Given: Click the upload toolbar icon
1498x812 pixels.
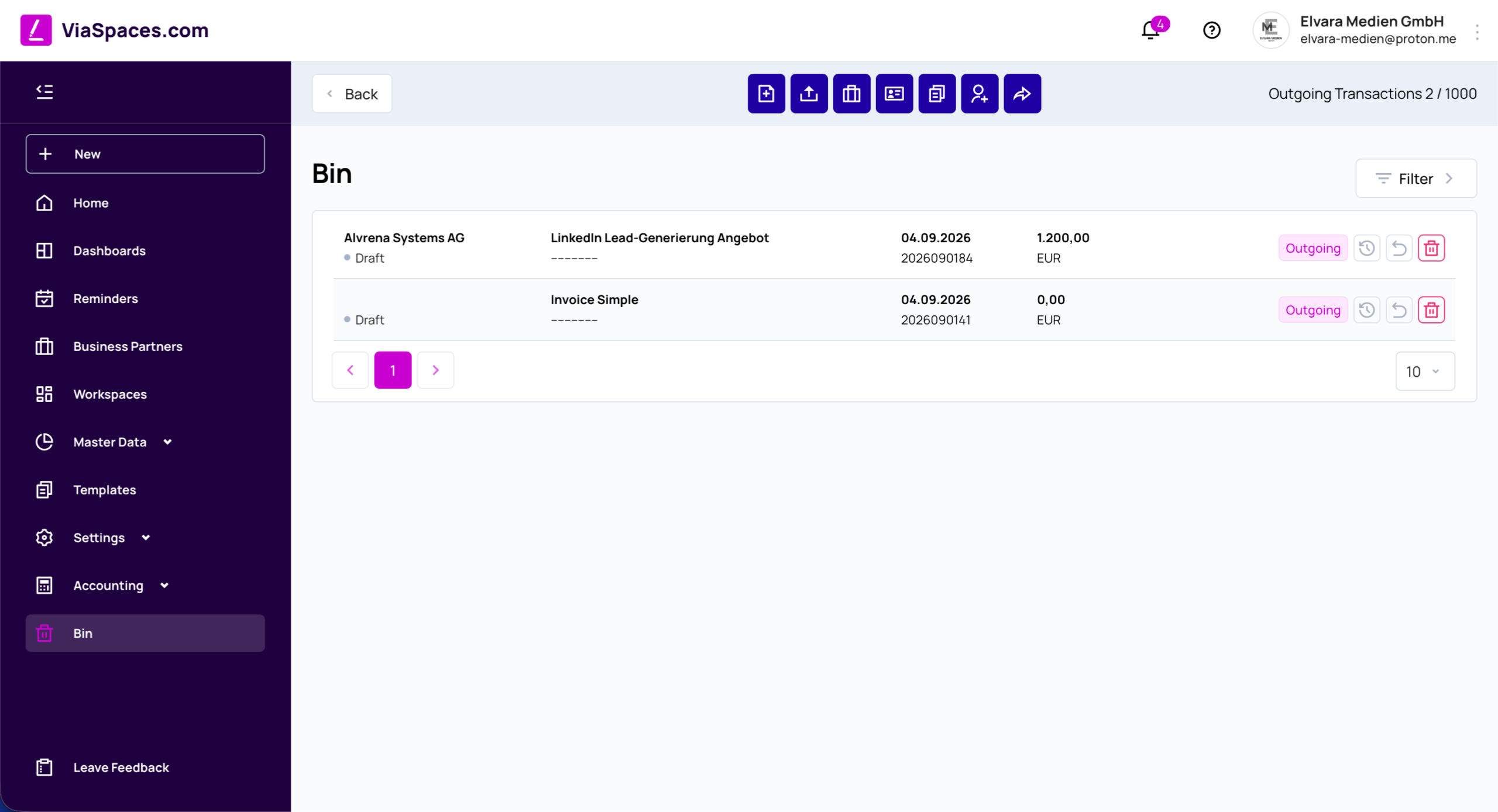Looking at the screenshot, I should pyautogui.click(x=809, y=94).
